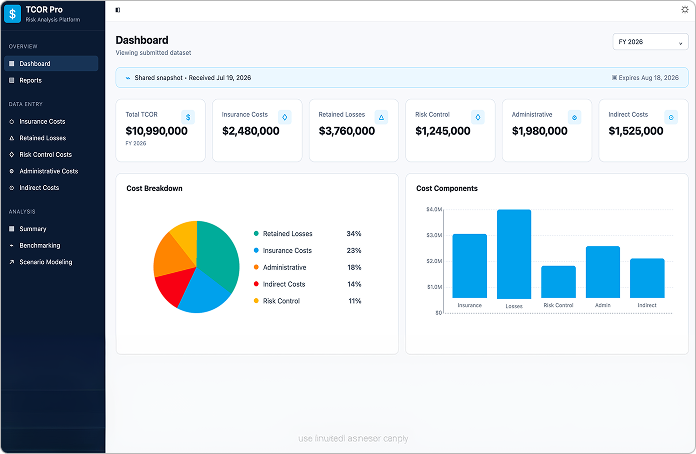Collapse the sidebar with the panel toggle icon

point(118,10)
